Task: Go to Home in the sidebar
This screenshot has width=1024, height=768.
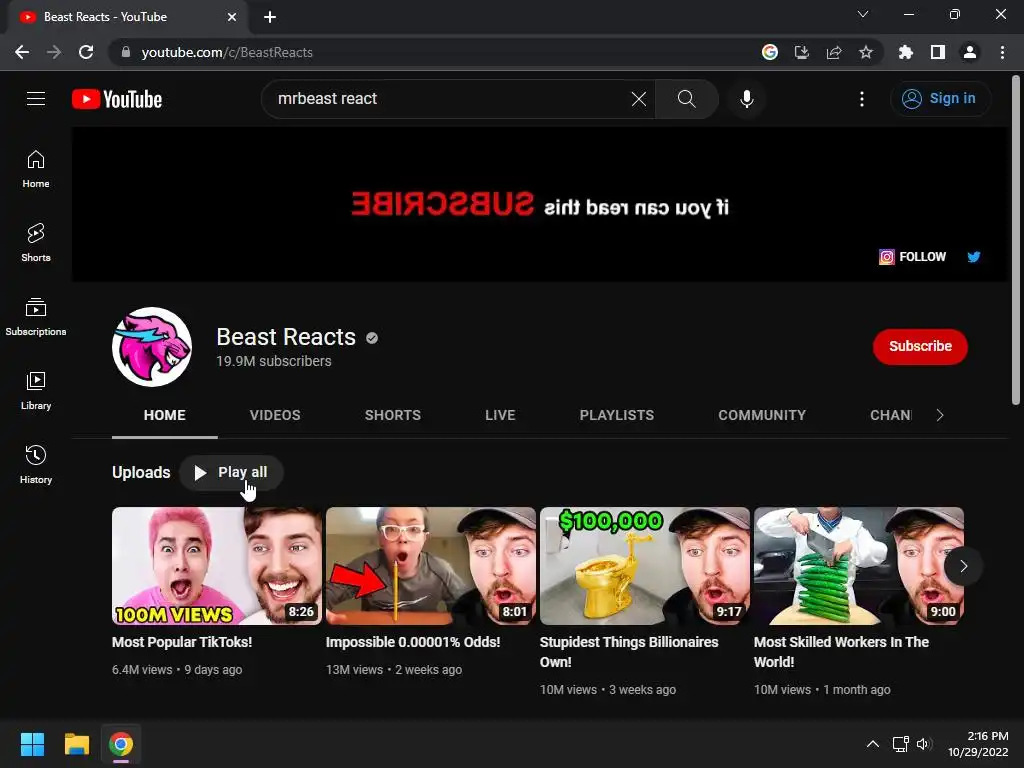Action: coord(36,169)
